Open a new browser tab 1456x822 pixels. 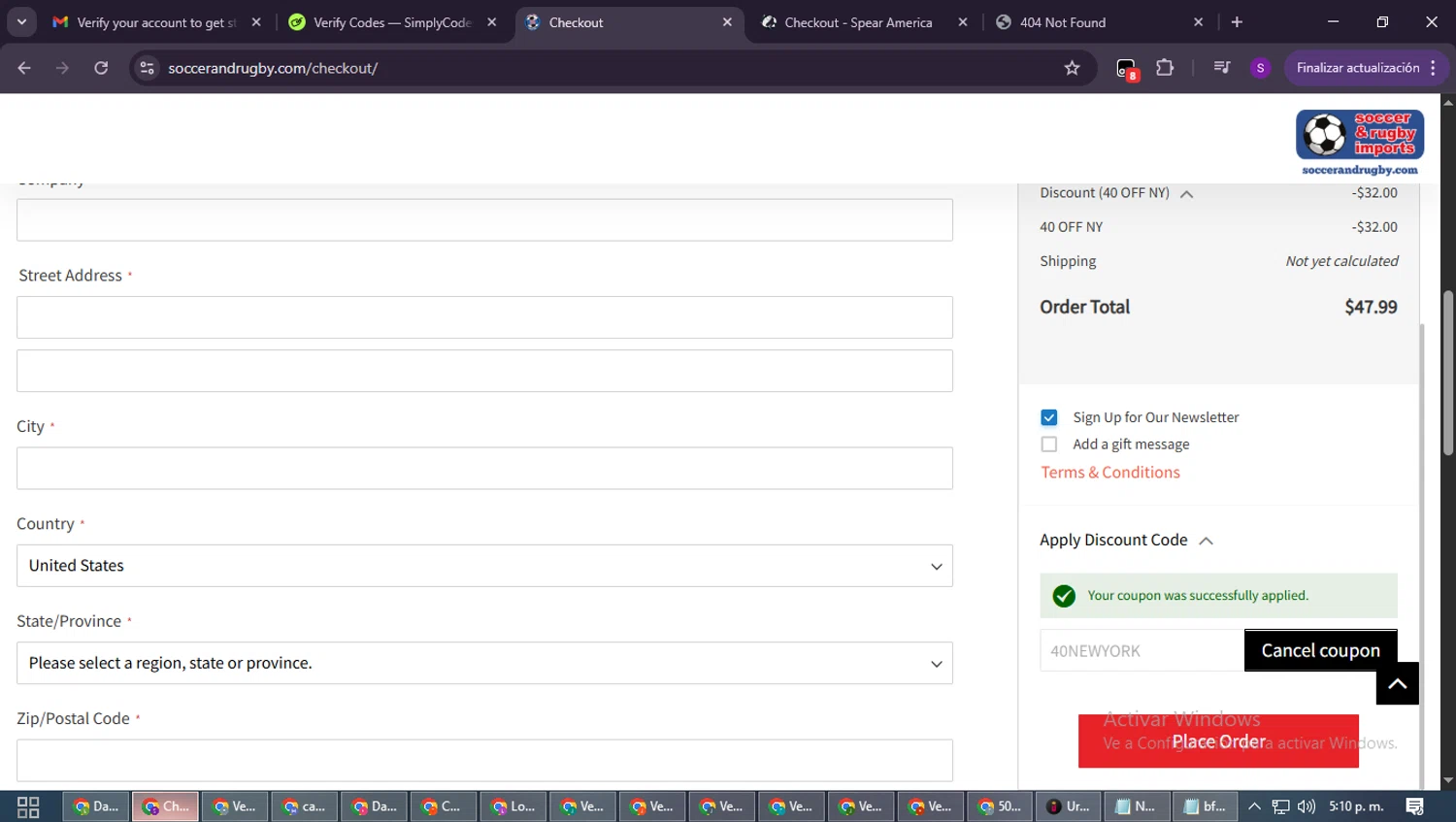[x=1237, y=22]
